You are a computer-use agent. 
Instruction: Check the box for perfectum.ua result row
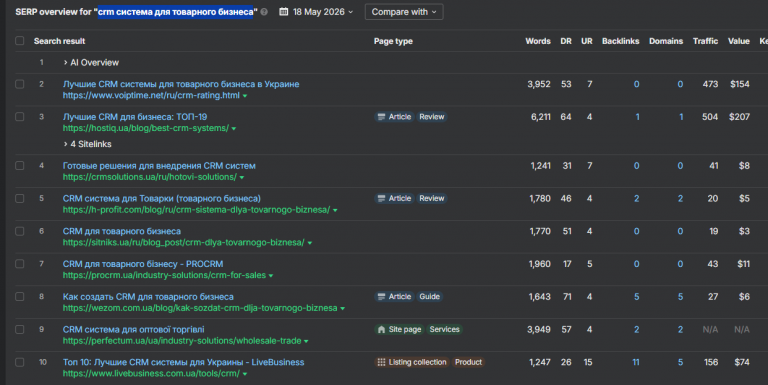[x=20, y=330]
